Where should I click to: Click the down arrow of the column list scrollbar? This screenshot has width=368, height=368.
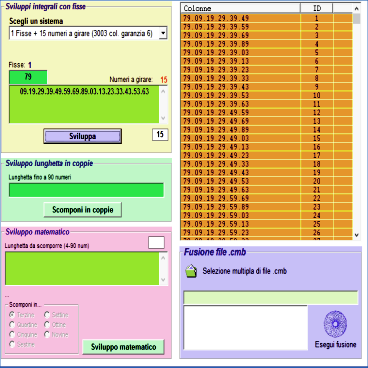coord(356,235)
